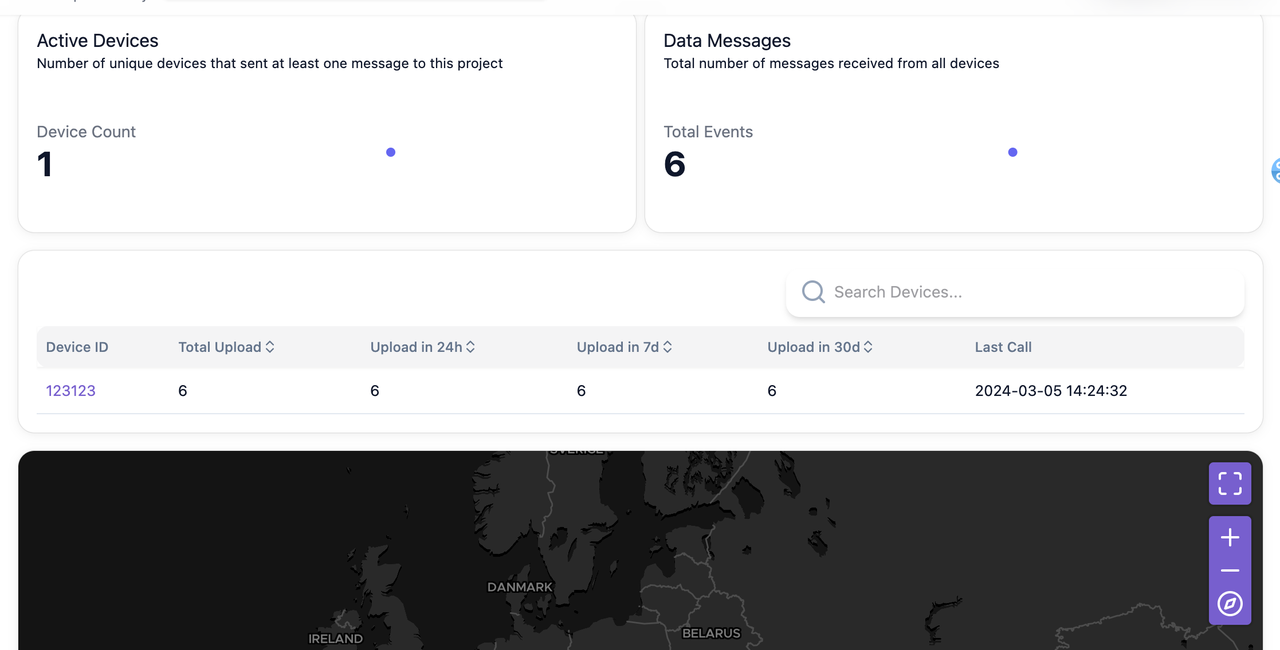This screenshot has width=1280, height=650.
Task: Click the magnifier icon in device search
Action: (814, 292)
